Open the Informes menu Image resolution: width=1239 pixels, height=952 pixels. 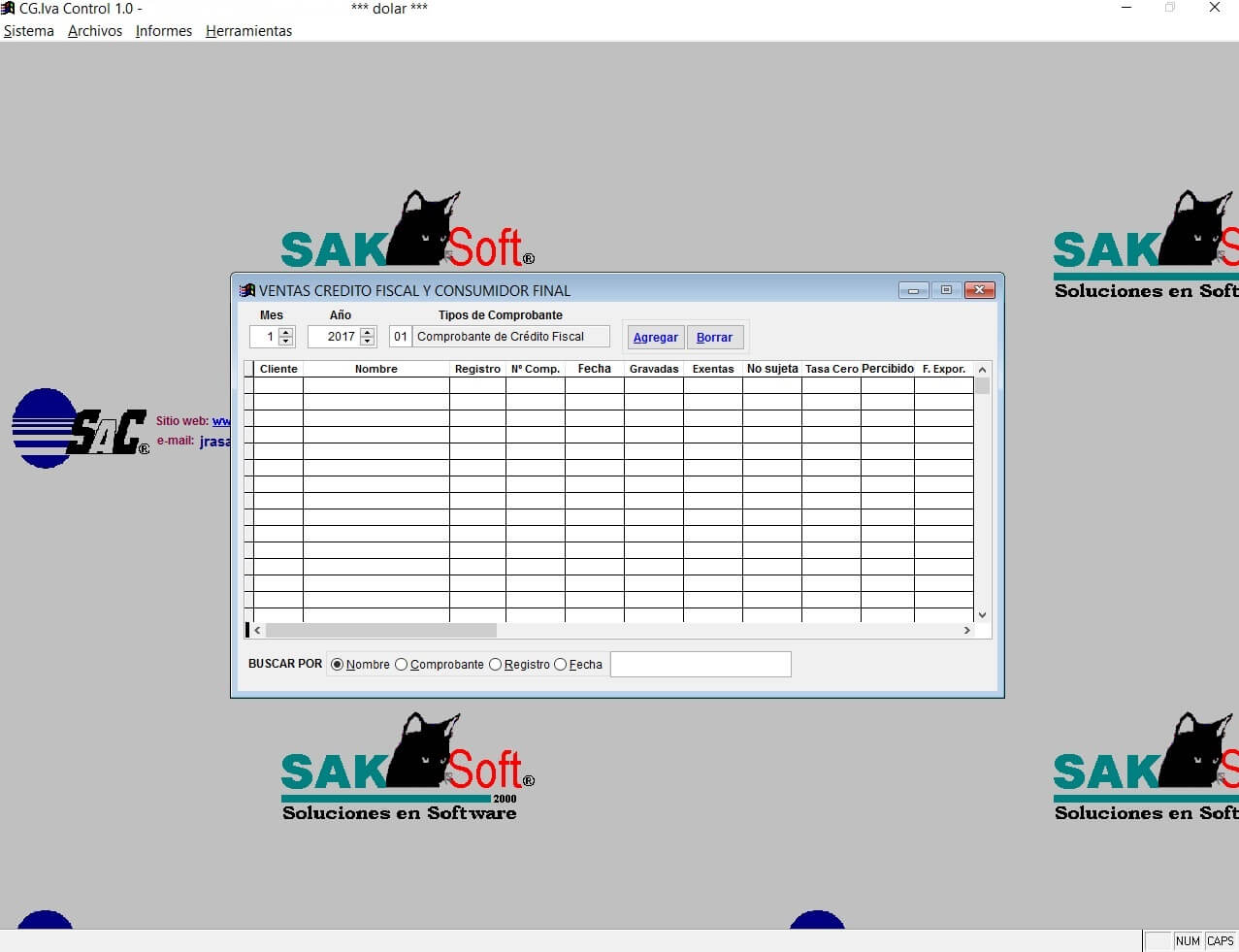click(164, 31)
